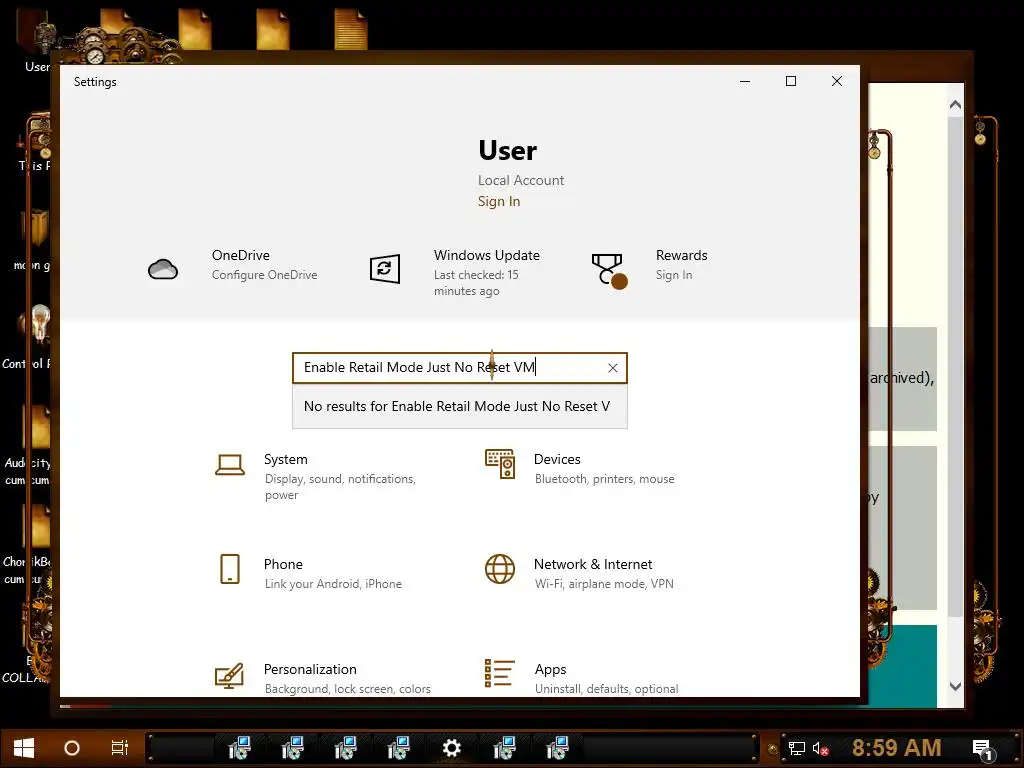Maximize the Settings window
This screenshot has width=1024, height=768.
click(x=791, y=81)
